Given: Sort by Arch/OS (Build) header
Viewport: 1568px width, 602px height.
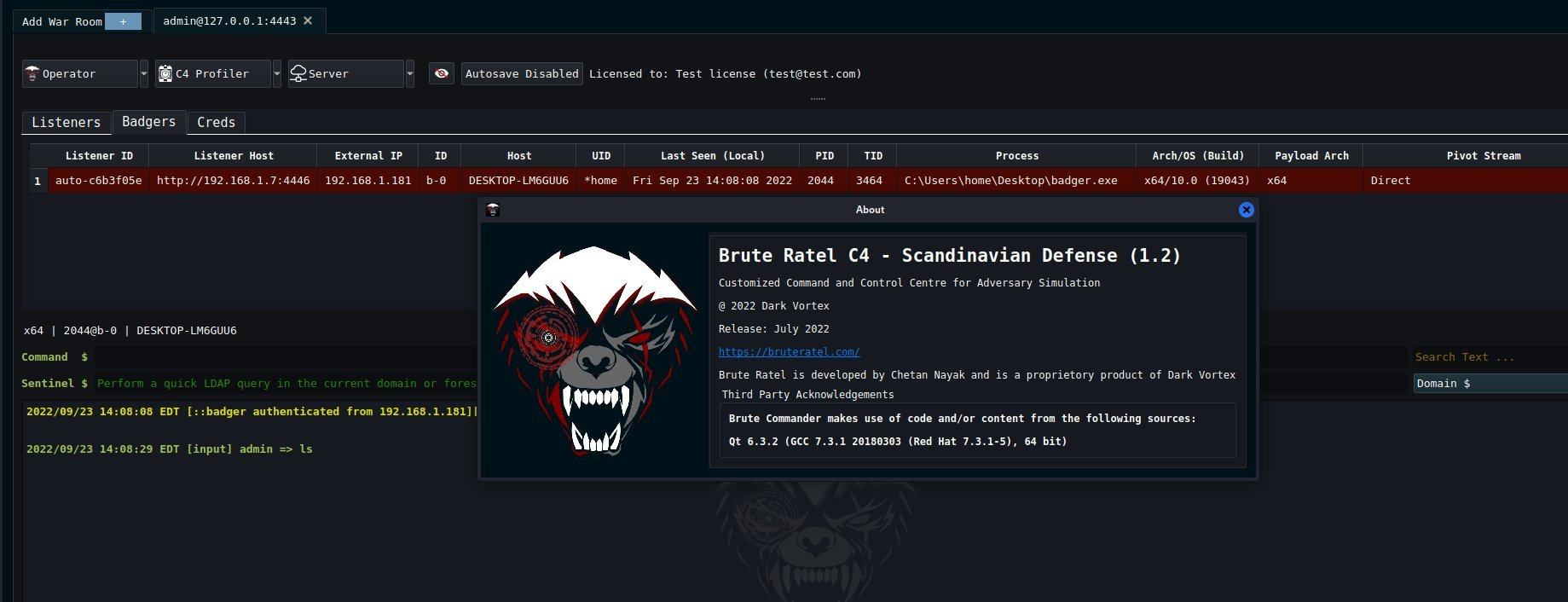Looking at the screenshot, I should (x=1198, y=155).
